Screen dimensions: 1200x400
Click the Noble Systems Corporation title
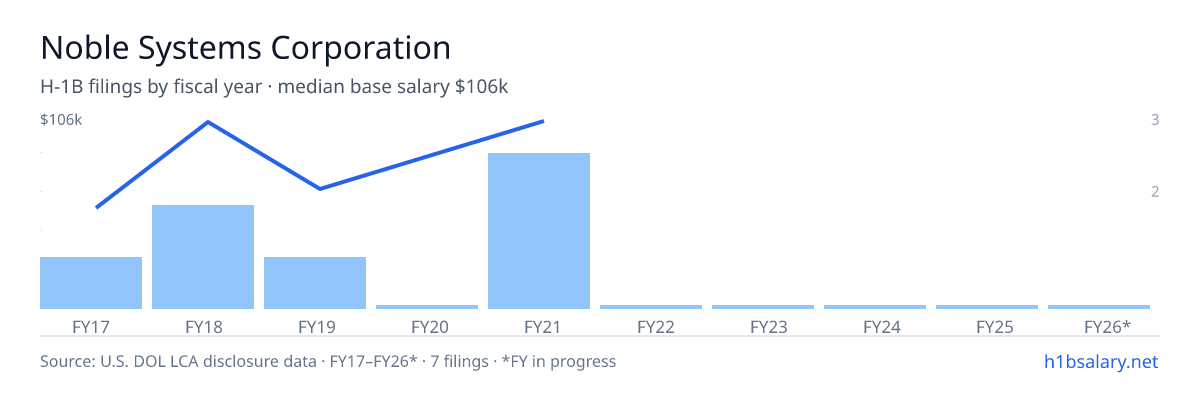click(245, 47)
